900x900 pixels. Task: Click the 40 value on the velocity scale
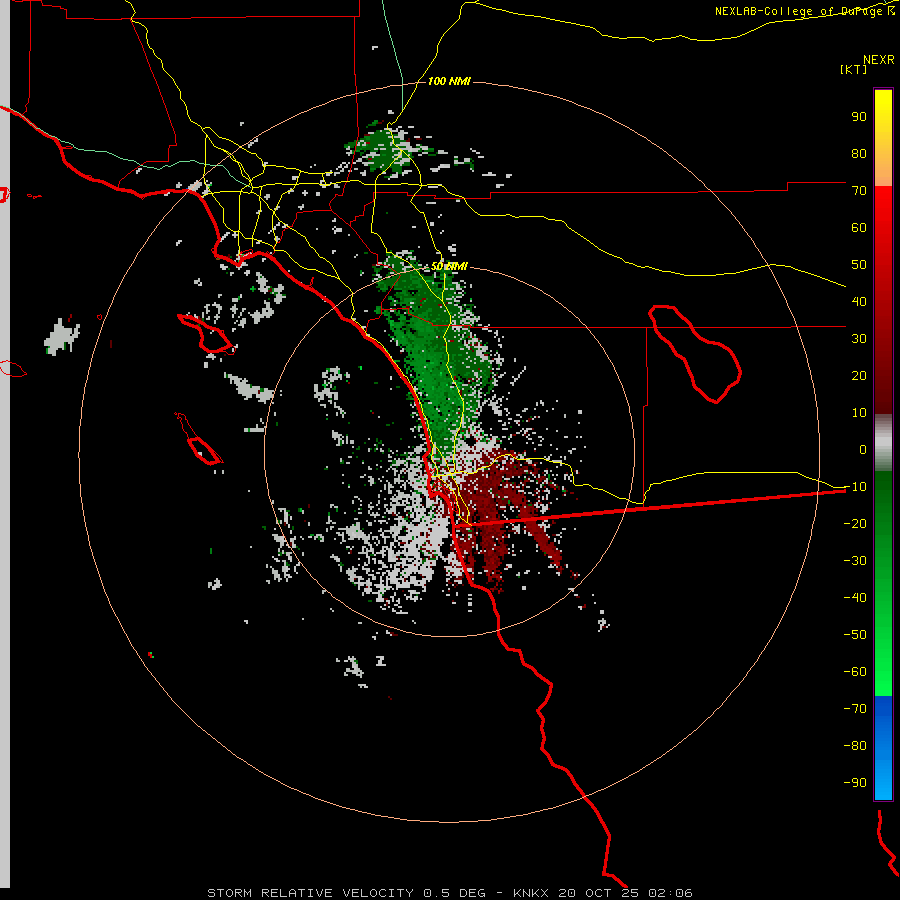tap(859, 301)
